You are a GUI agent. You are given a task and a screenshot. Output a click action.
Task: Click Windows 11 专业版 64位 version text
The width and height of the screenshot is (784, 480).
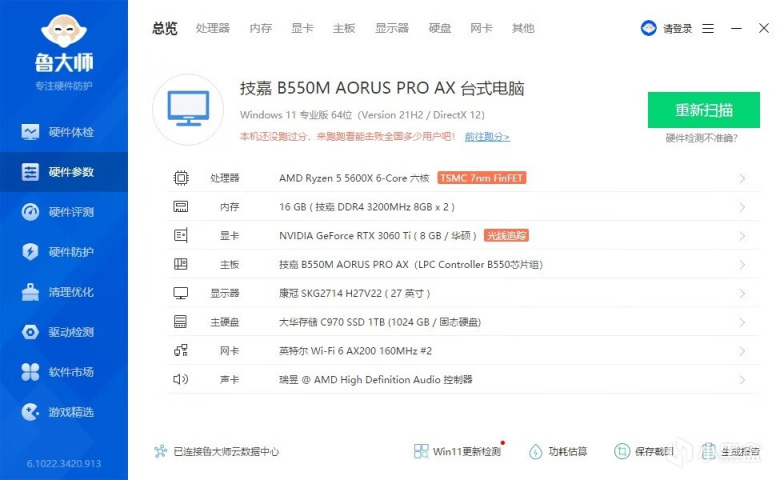pos(362,115)
